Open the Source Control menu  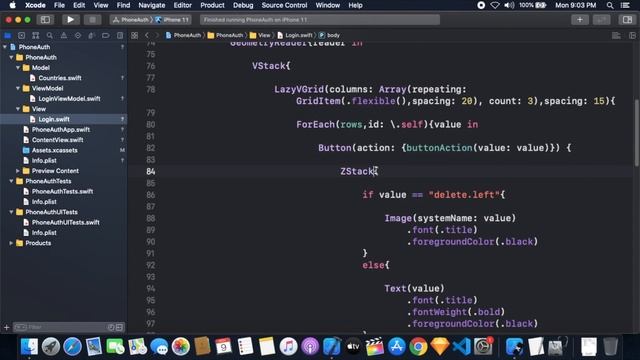(284, 5)
